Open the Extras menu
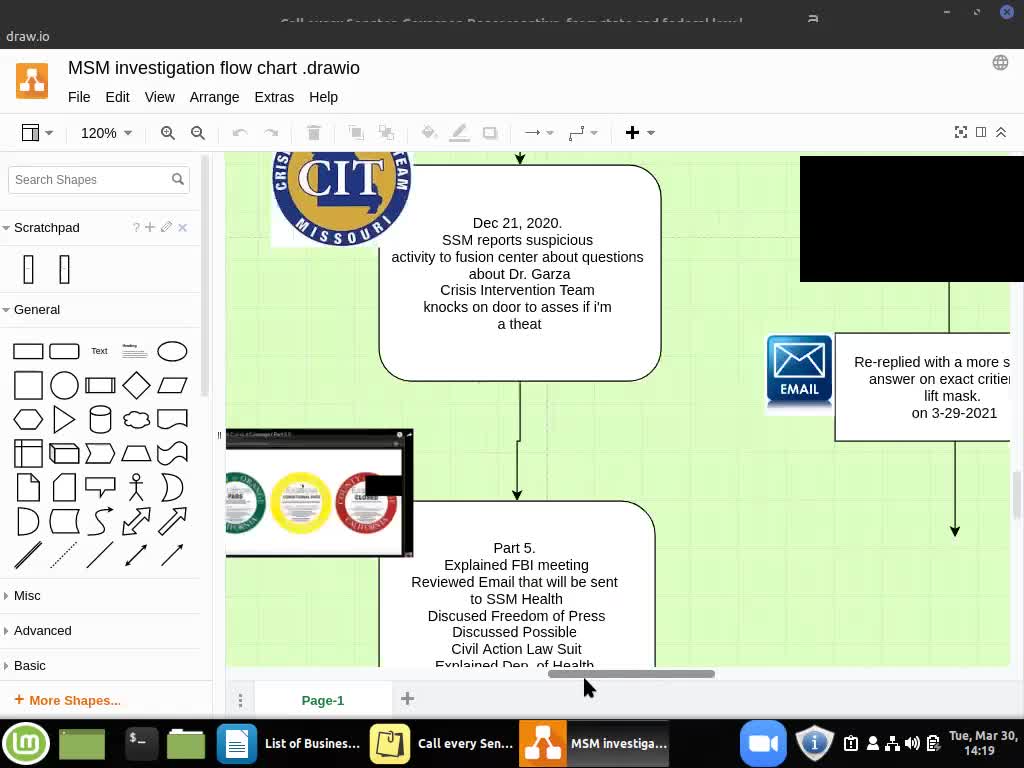 click(x=274, y=97)
